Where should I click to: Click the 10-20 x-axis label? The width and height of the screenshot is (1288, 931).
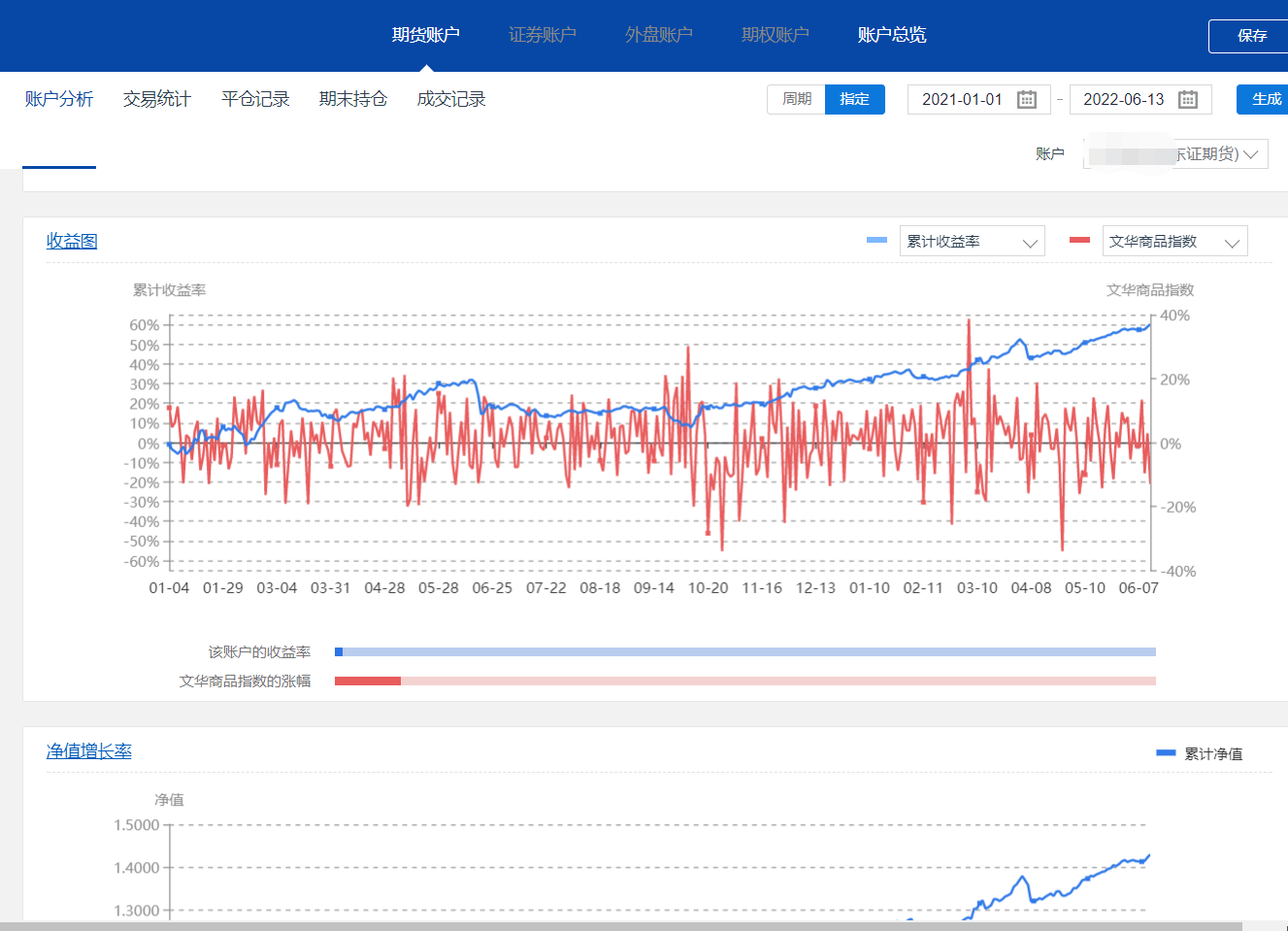pos(708,588)
